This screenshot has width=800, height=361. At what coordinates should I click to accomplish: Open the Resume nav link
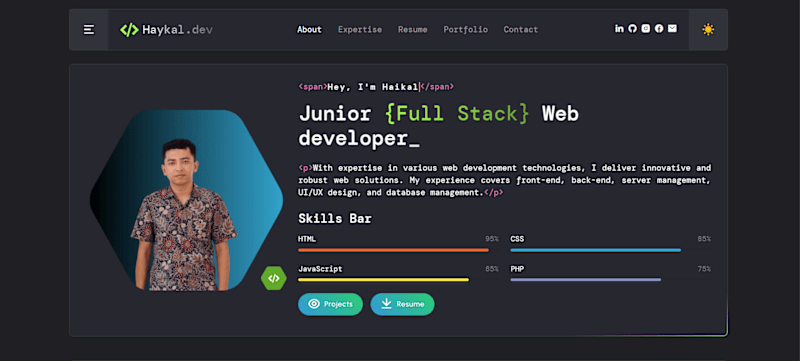click(x=413, y=30)
